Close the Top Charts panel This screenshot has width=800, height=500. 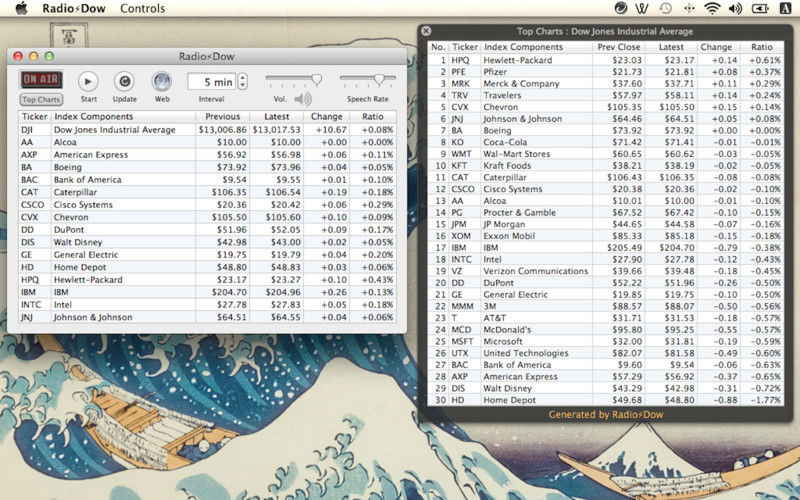pyautogui.click(x=426, y=31)
